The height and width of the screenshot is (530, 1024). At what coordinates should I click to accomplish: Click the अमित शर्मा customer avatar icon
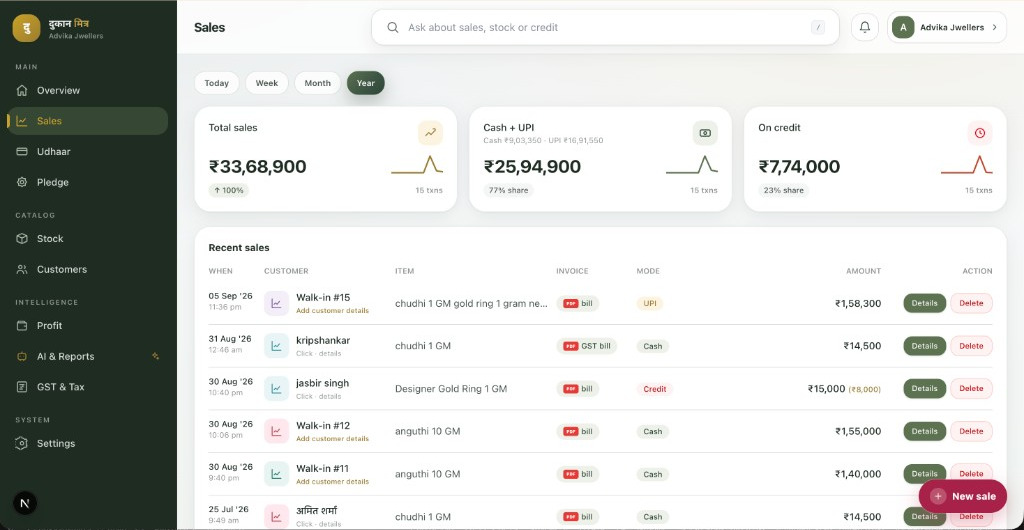point(276,516)
